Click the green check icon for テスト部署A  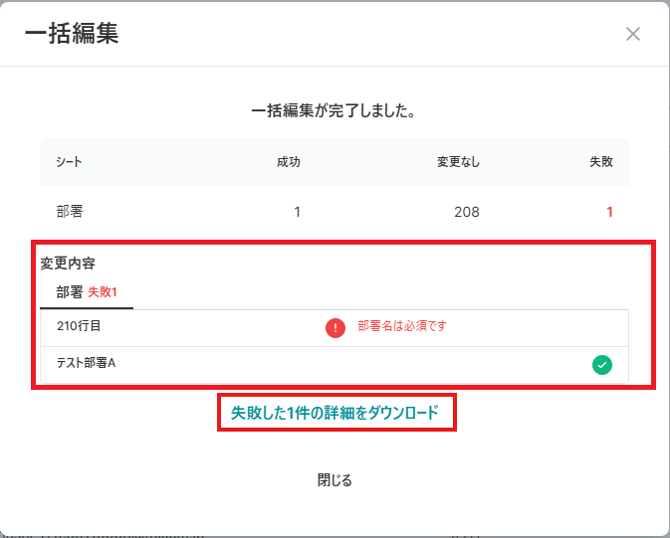coord(602,365)
